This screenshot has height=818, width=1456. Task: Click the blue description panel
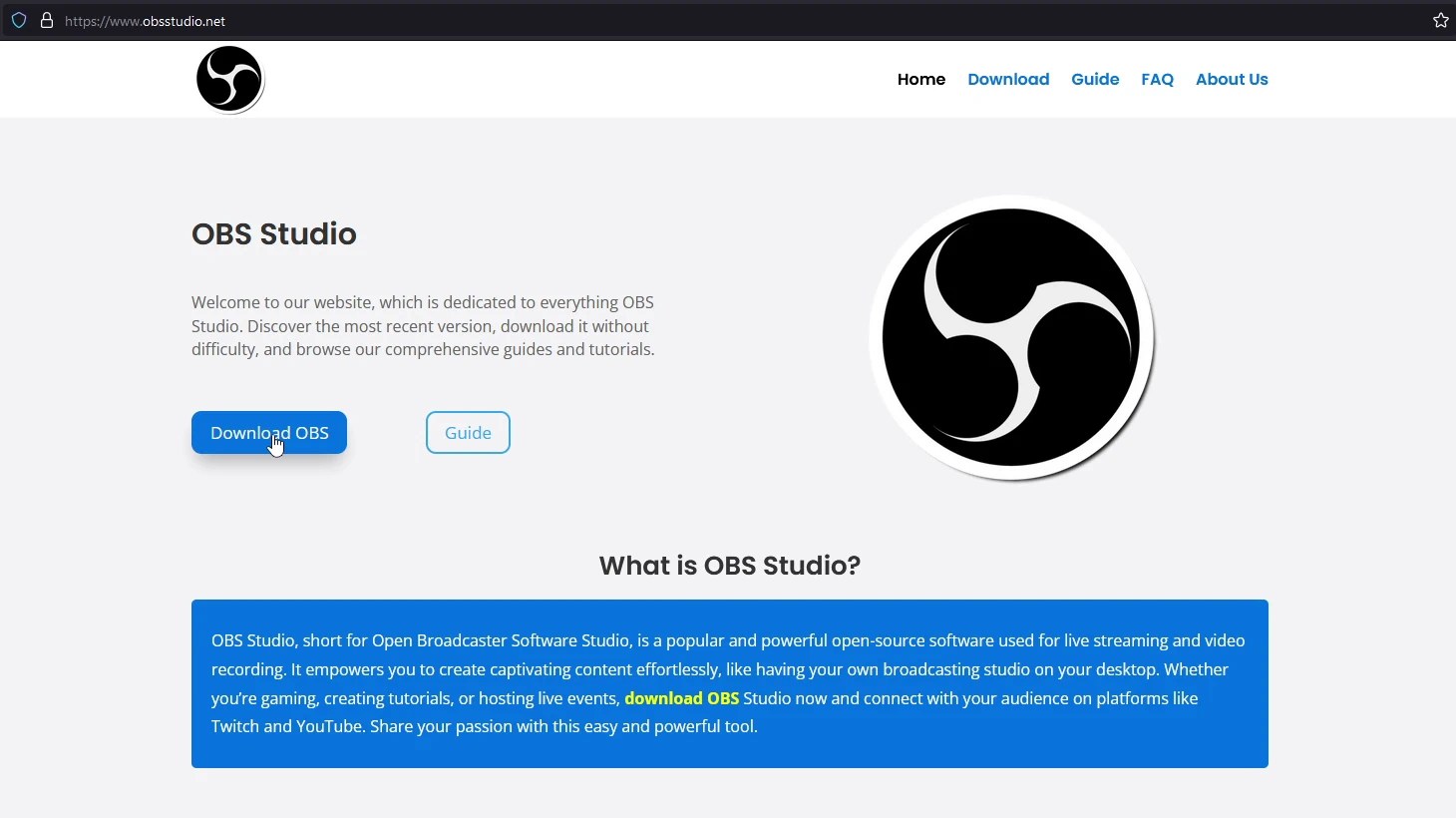729,683
